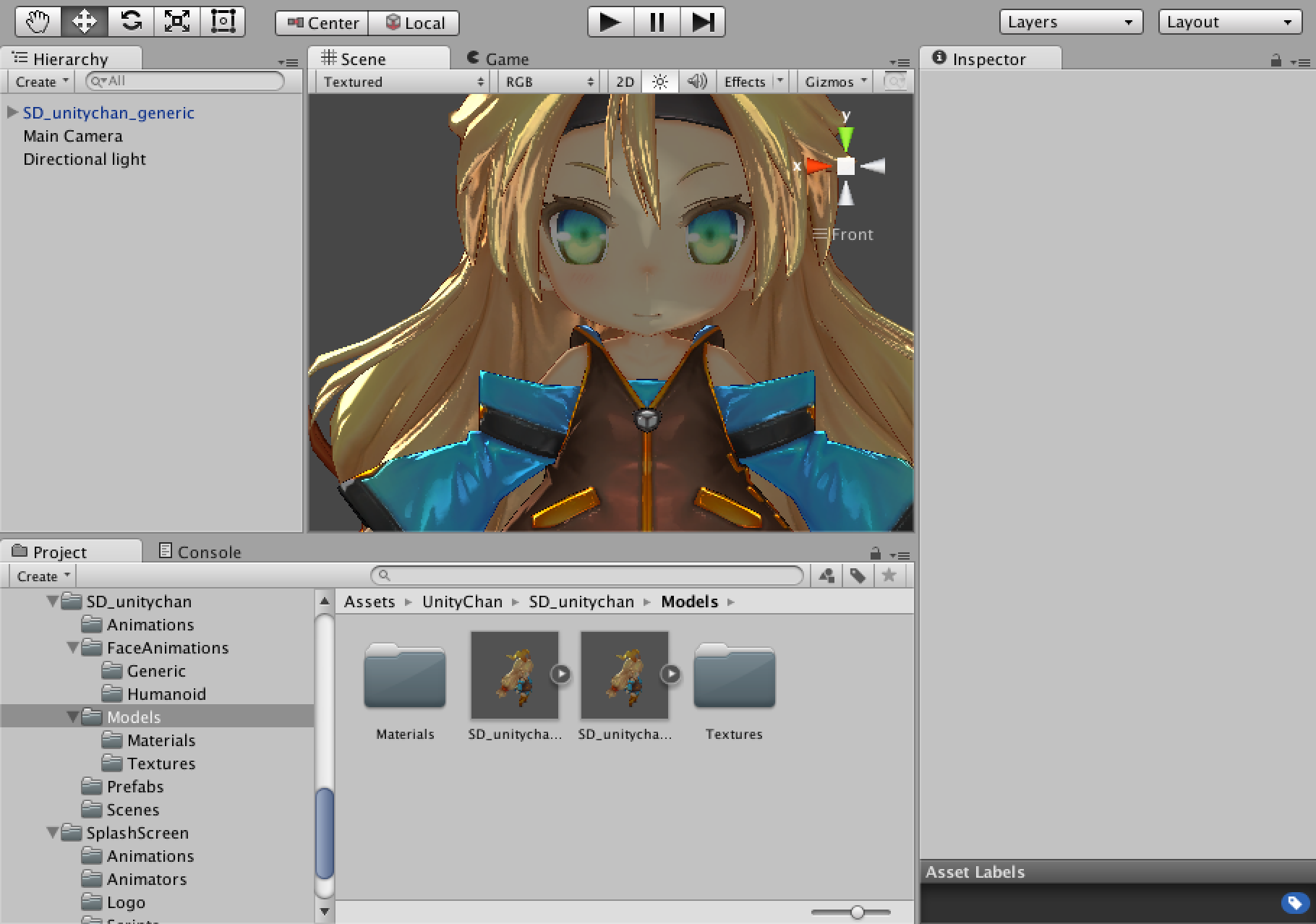Open Hierarchy Create dropdown

[x=42, y=82]
